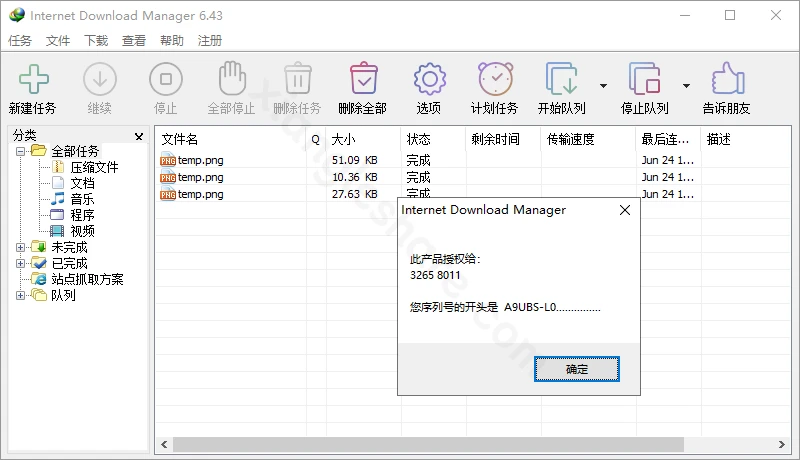Open dropdown arrow next to 开始队列
Image resolution: width=800 pixels, height=460 pixels.
pyautogui.click(x=604, y=86)
